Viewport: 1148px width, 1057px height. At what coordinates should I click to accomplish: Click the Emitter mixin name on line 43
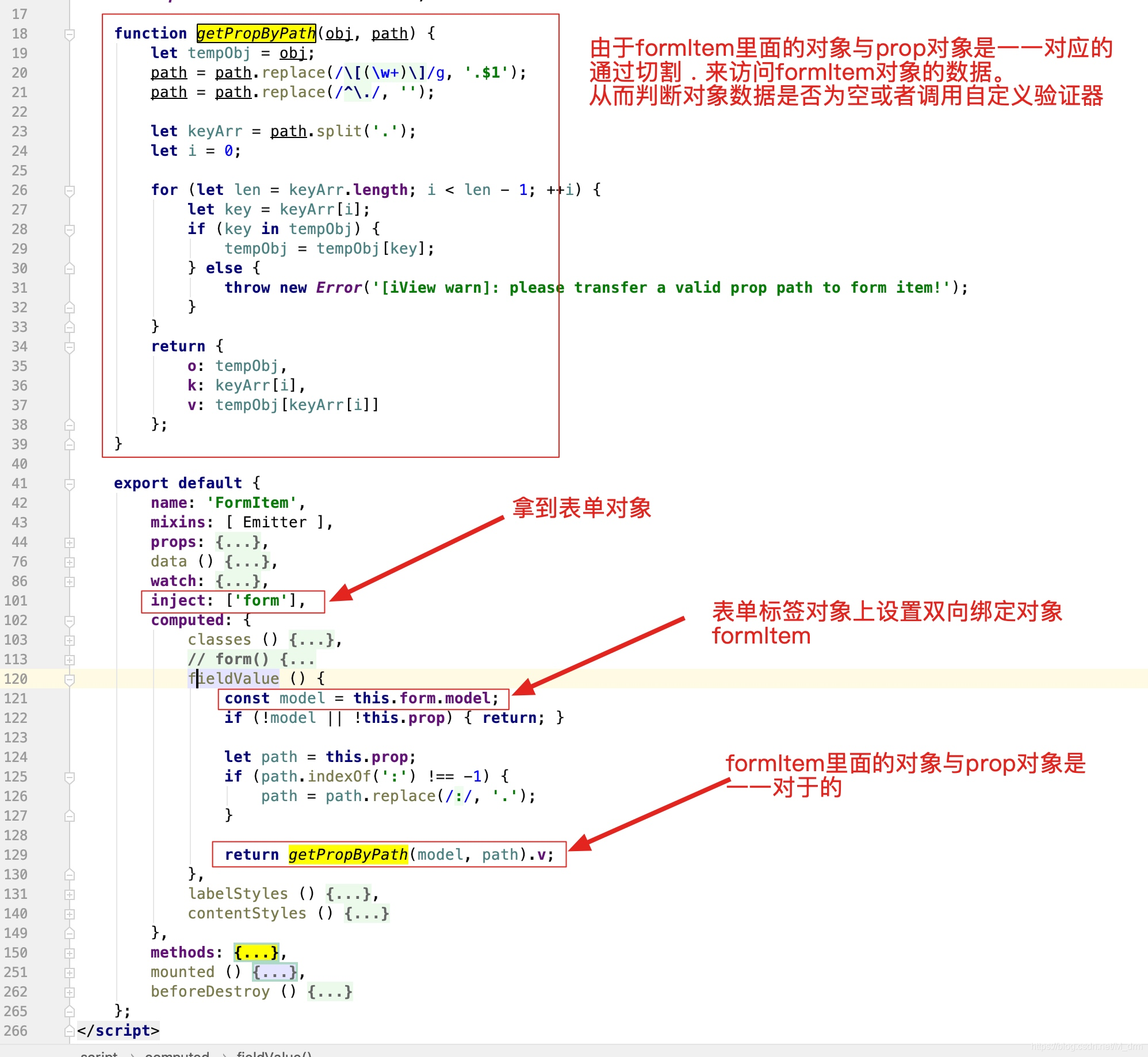tap(275, 522)
